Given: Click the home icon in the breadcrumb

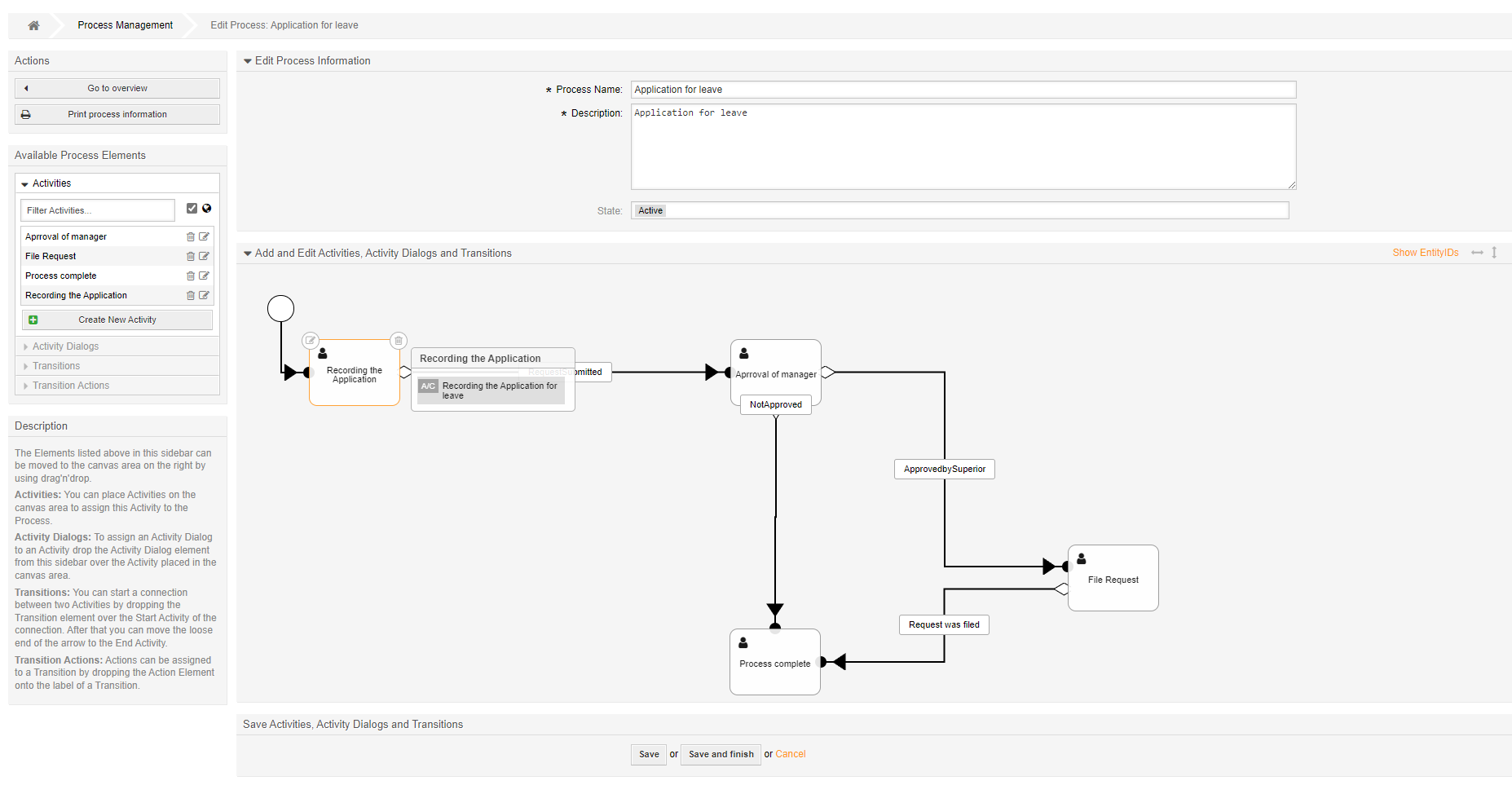Looking at the screenshot, I should [x=33, y=25].
